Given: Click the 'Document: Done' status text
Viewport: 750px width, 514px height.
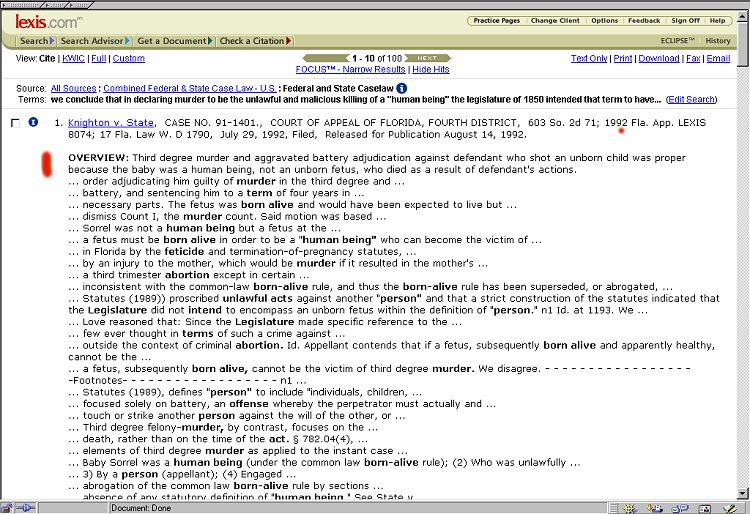Looking at the screenshot, I should click(x=141, y=508).
